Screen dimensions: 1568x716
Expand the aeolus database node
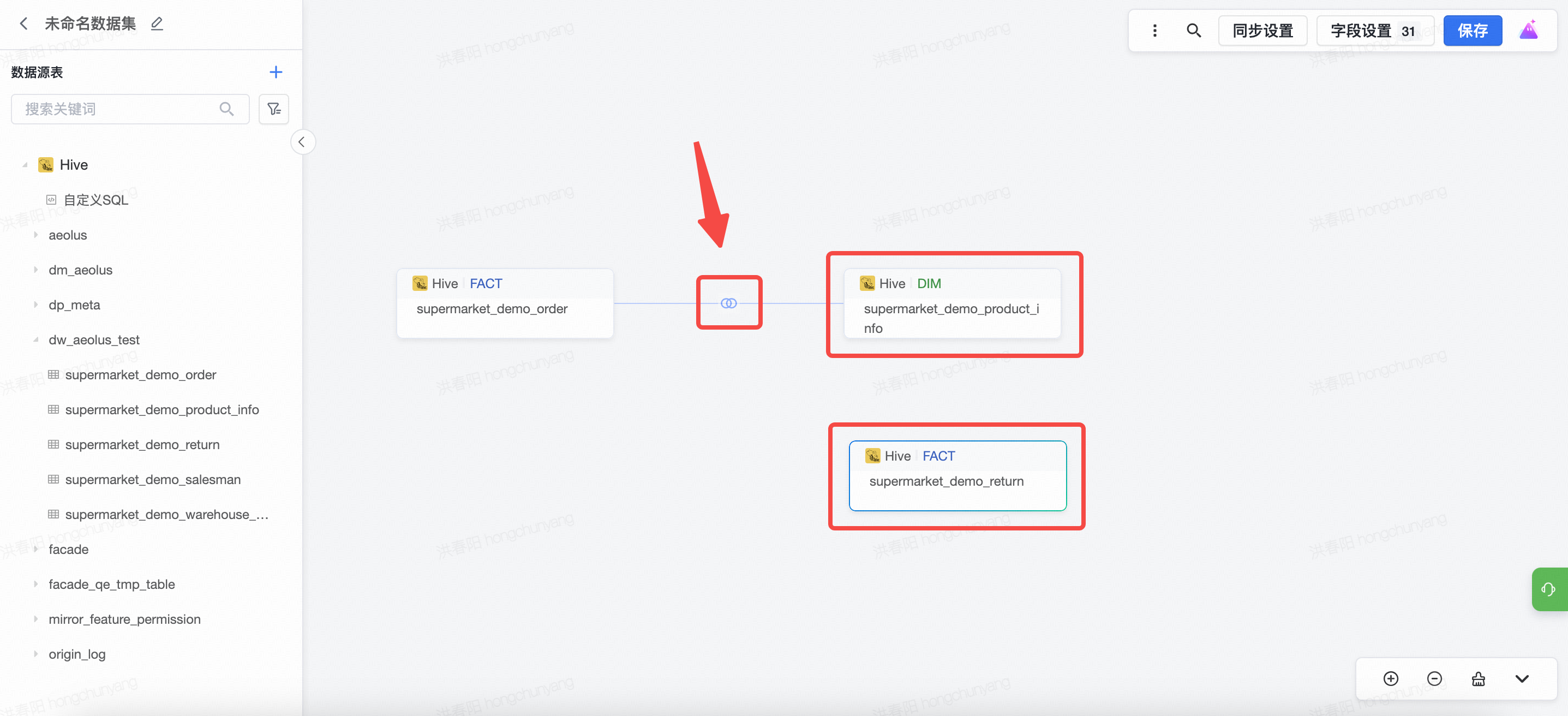click(x=36, y=235)
